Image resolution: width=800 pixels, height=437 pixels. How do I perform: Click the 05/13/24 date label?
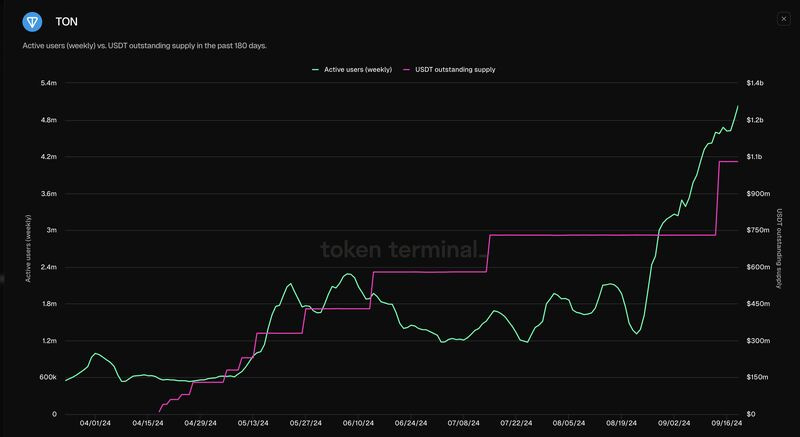254,424
